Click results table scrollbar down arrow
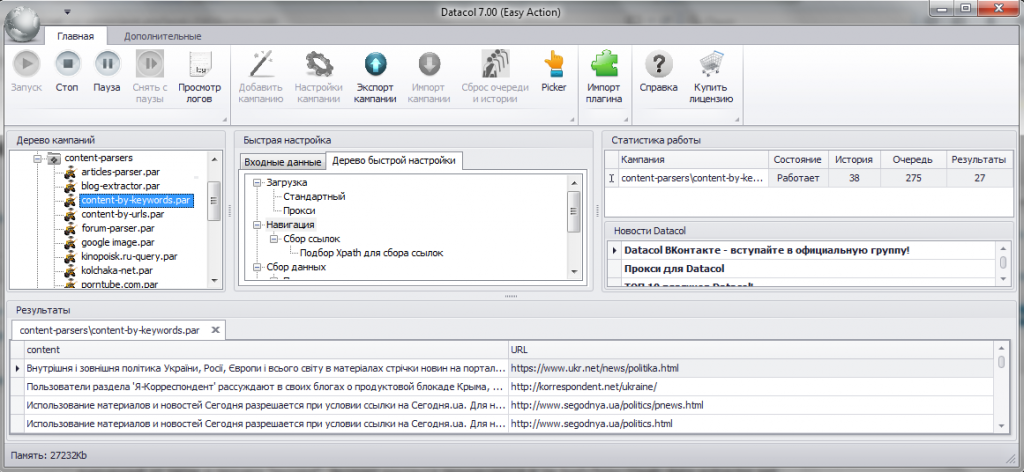Viewport: 1024px width, 472px height. [x=1002, y=424]
